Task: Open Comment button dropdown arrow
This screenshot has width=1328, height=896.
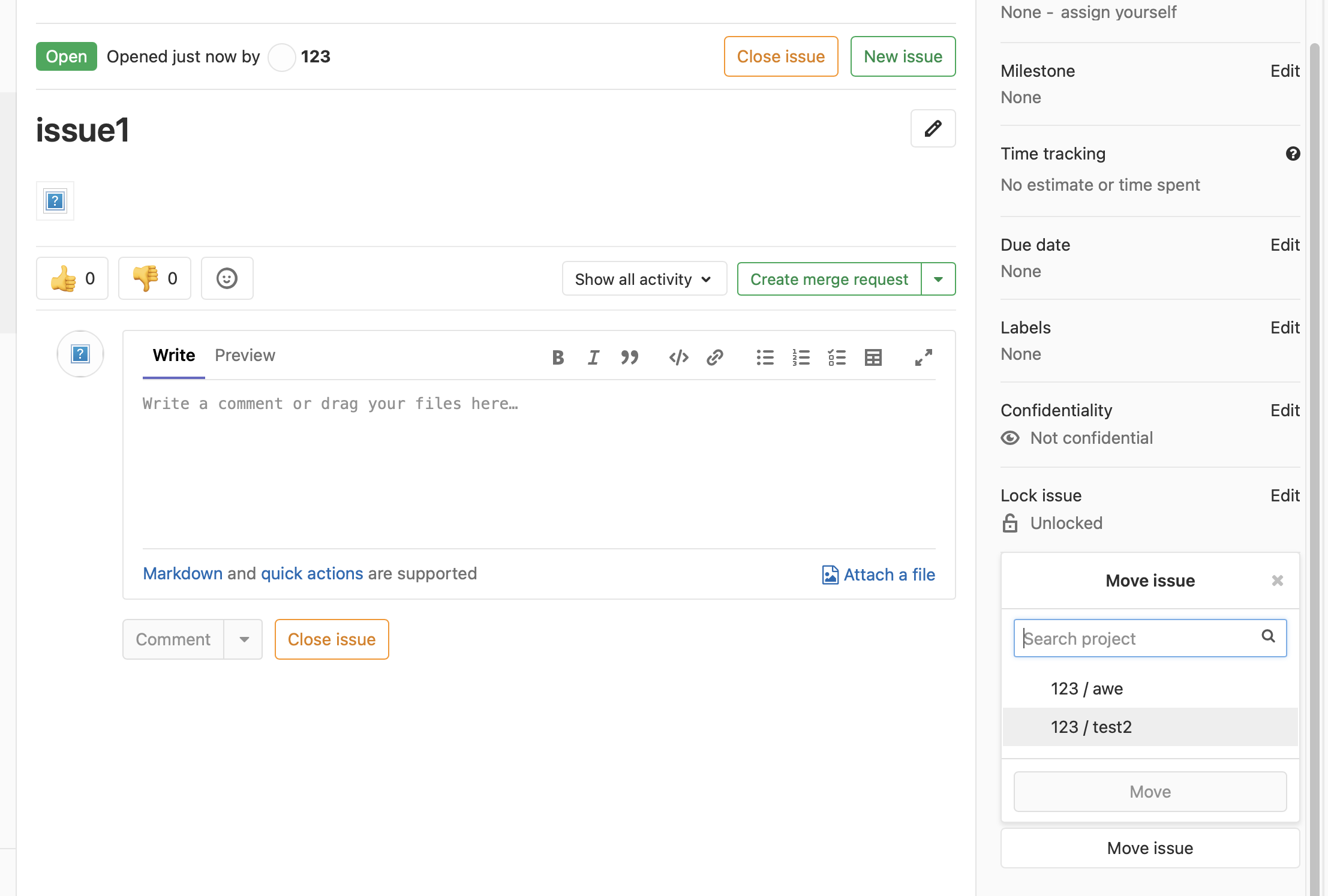Action: pos(244,639)
